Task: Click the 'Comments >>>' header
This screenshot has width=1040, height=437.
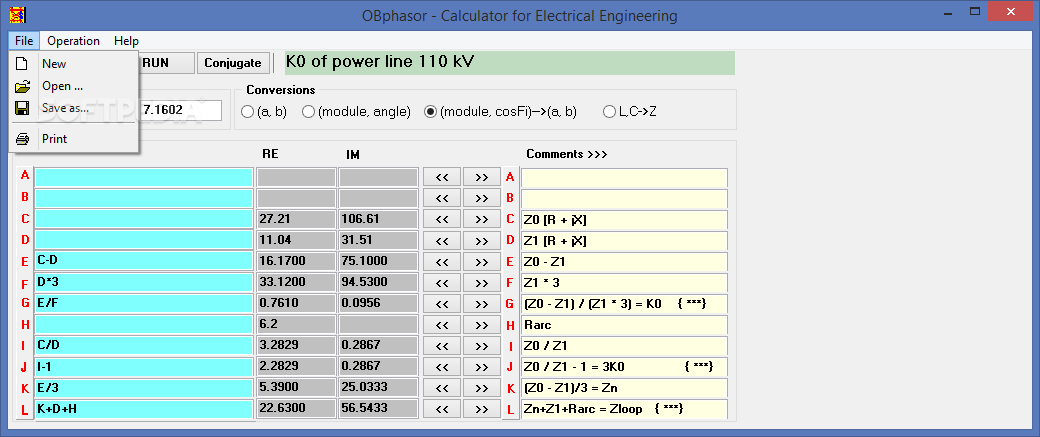Action: point(567,155)
